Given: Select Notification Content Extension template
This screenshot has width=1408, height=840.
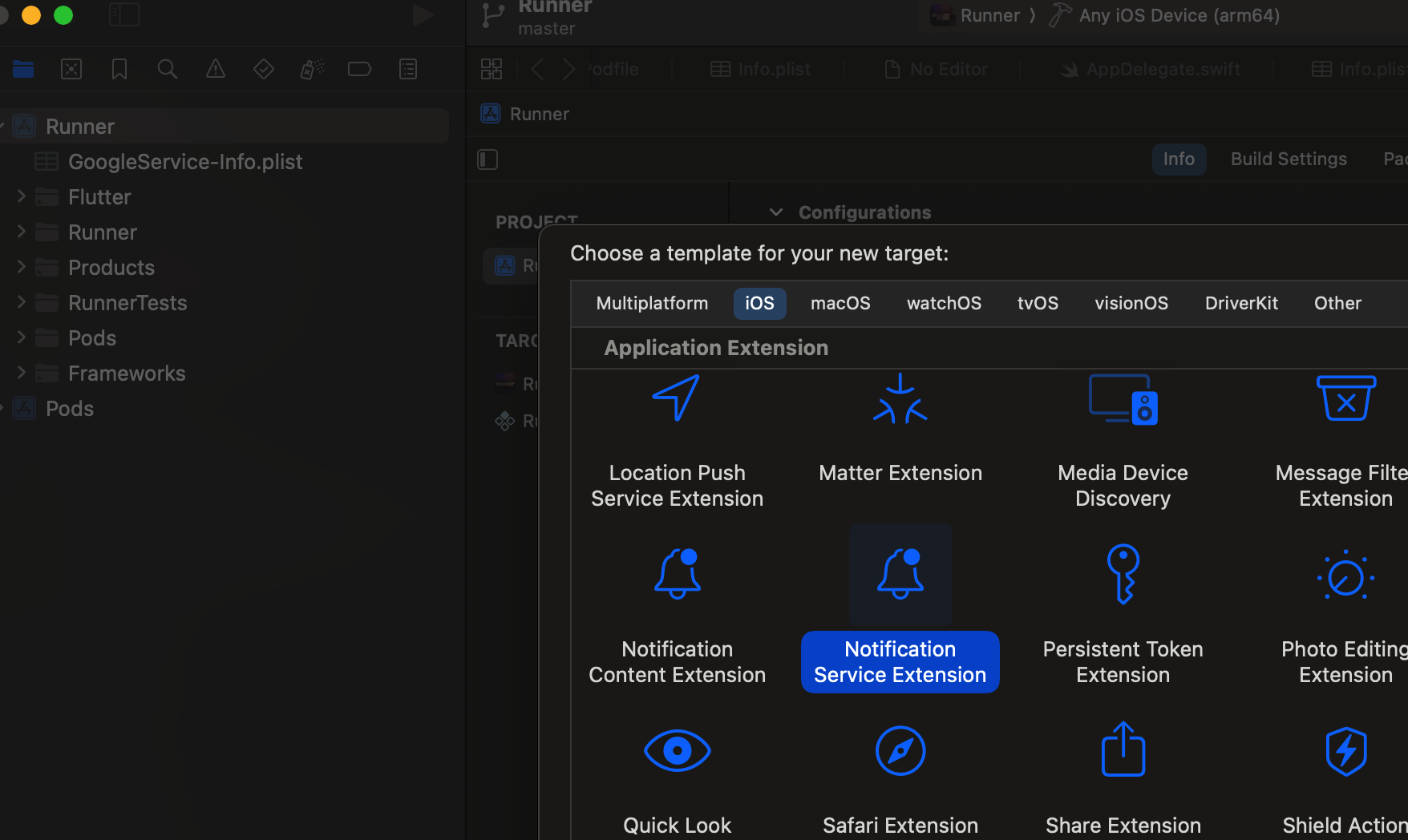Looking at the screenshot, I should [677, 616].
